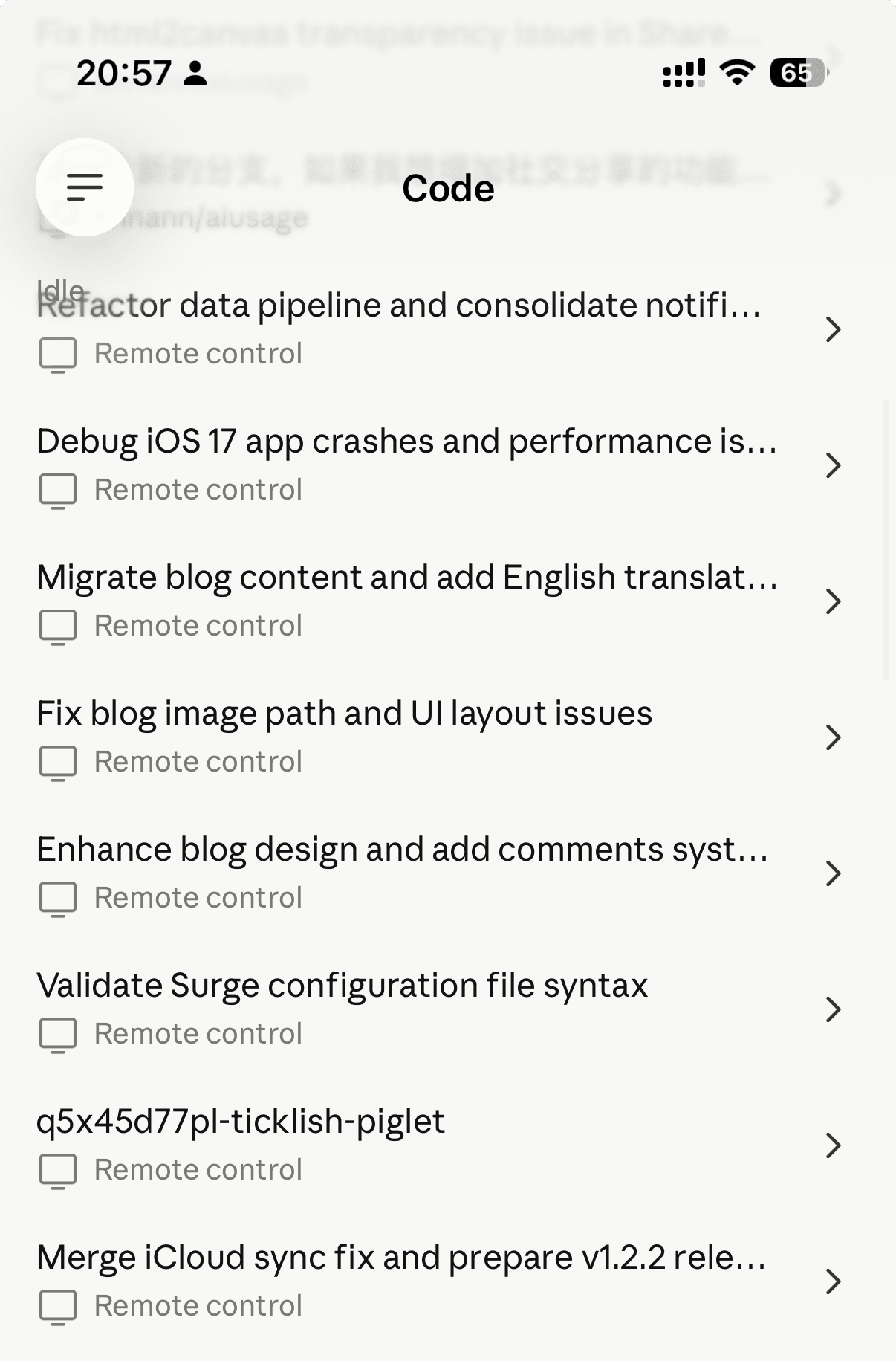This screenshot has width=896, height=1361.
Task: Click monitor icon under q5x45d77pl-ticklish-piglet
Action: tap(58, 1171)
